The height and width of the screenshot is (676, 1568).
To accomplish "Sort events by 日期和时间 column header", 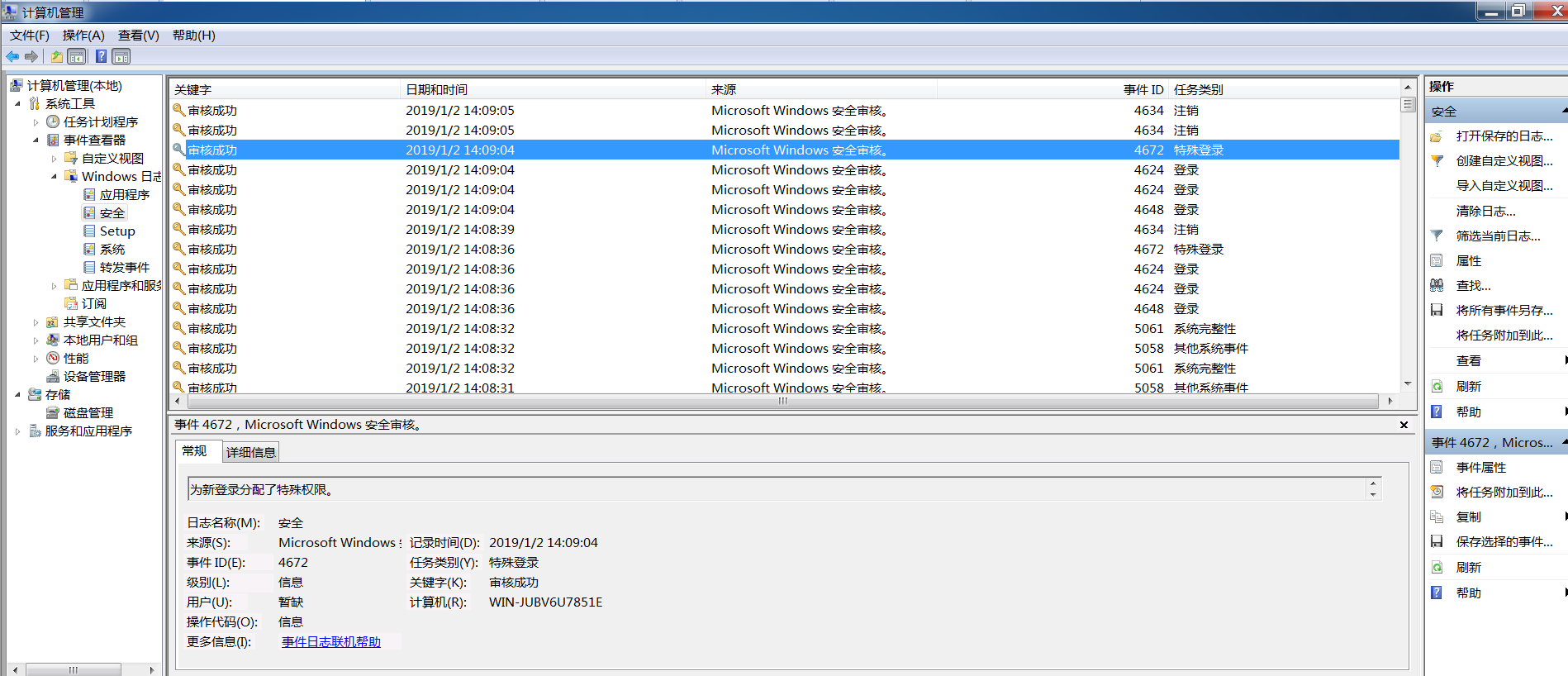I will pos(554,89).
